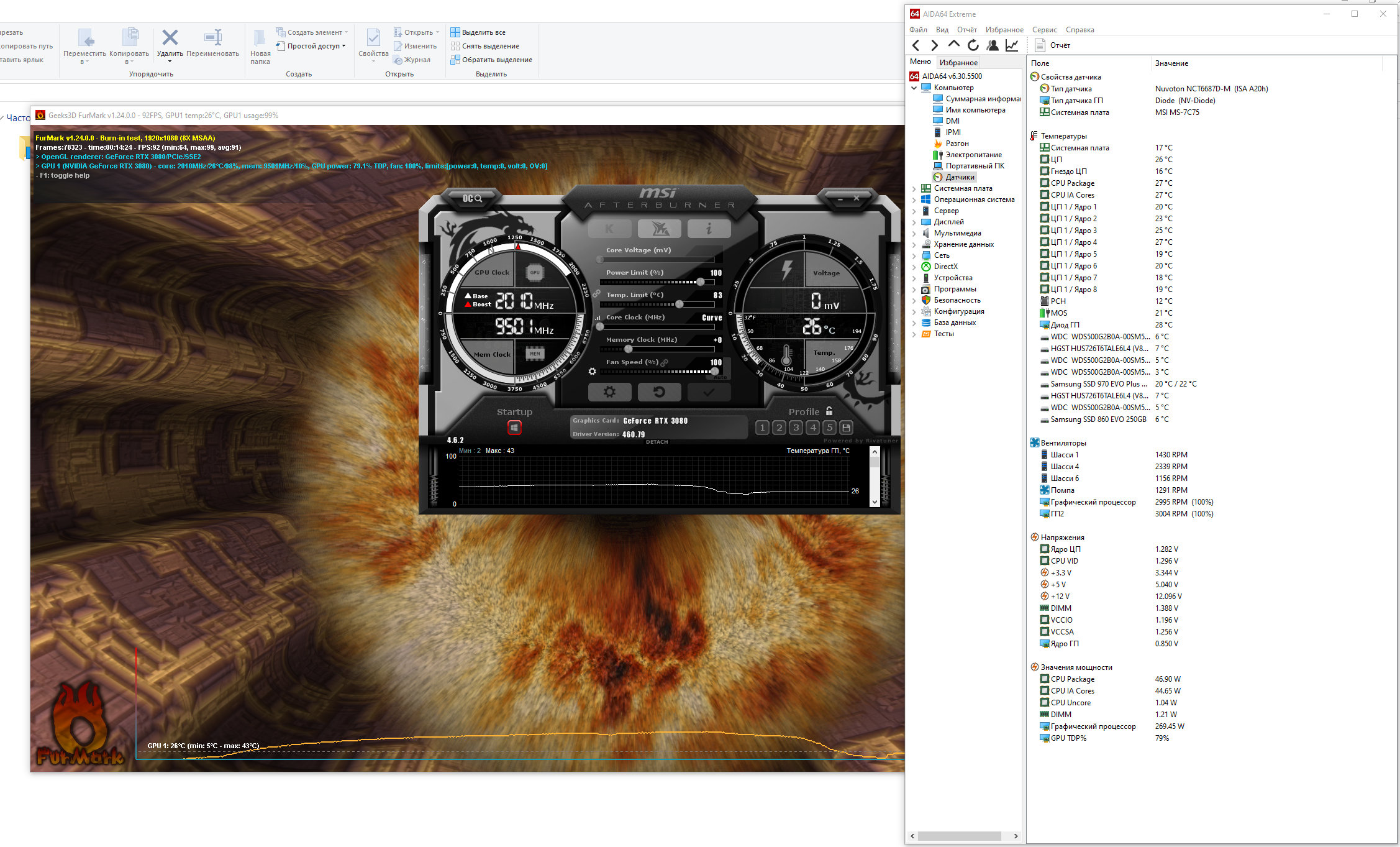Expand the Сервер tree node

click(x=914, y=211)
